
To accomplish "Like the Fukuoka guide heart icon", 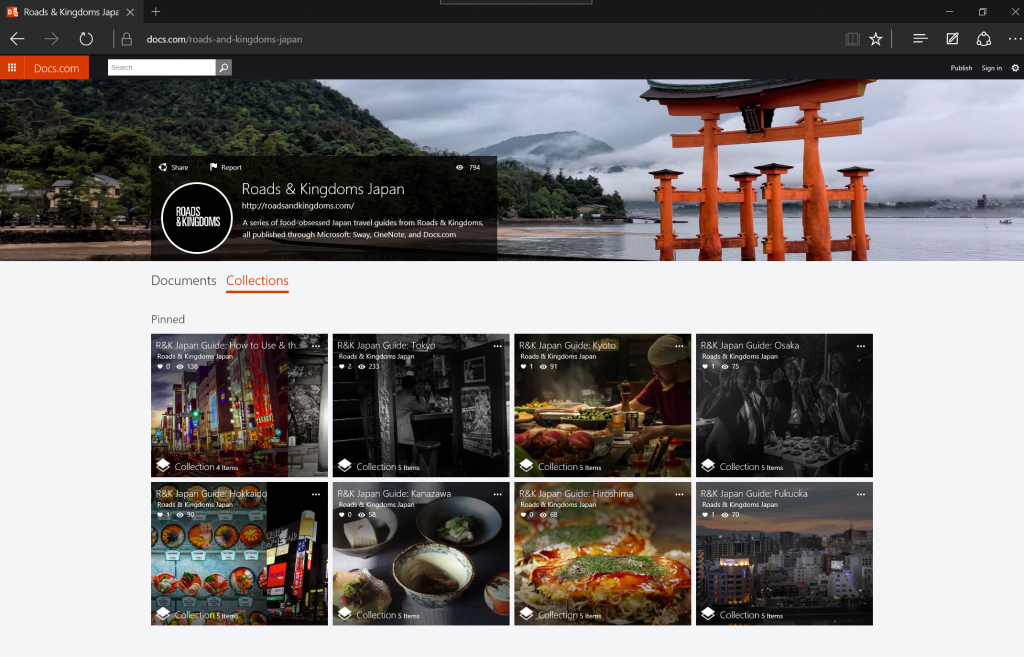I will pos(705,515).
